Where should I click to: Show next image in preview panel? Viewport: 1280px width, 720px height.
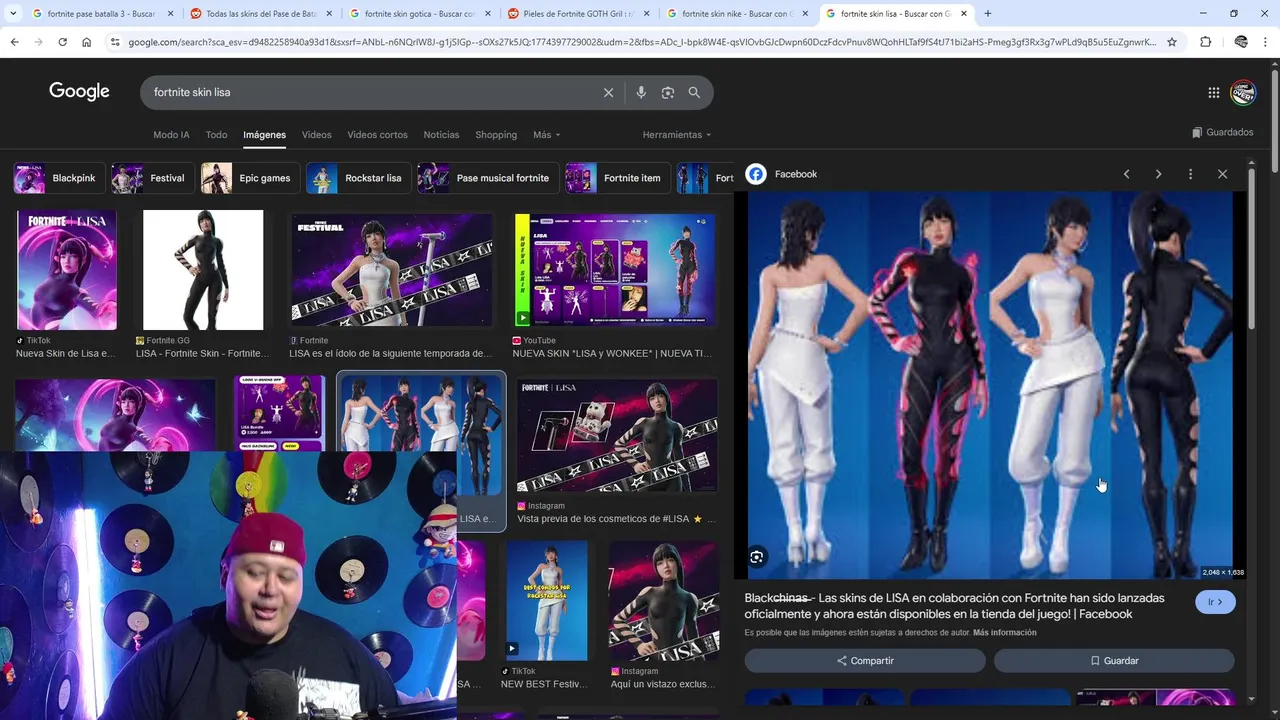[x=1158, y=174]
